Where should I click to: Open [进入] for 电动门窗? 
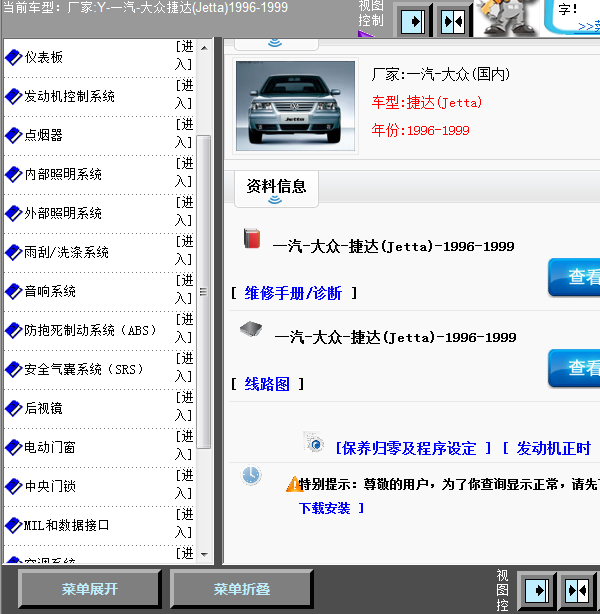(184, 445)
